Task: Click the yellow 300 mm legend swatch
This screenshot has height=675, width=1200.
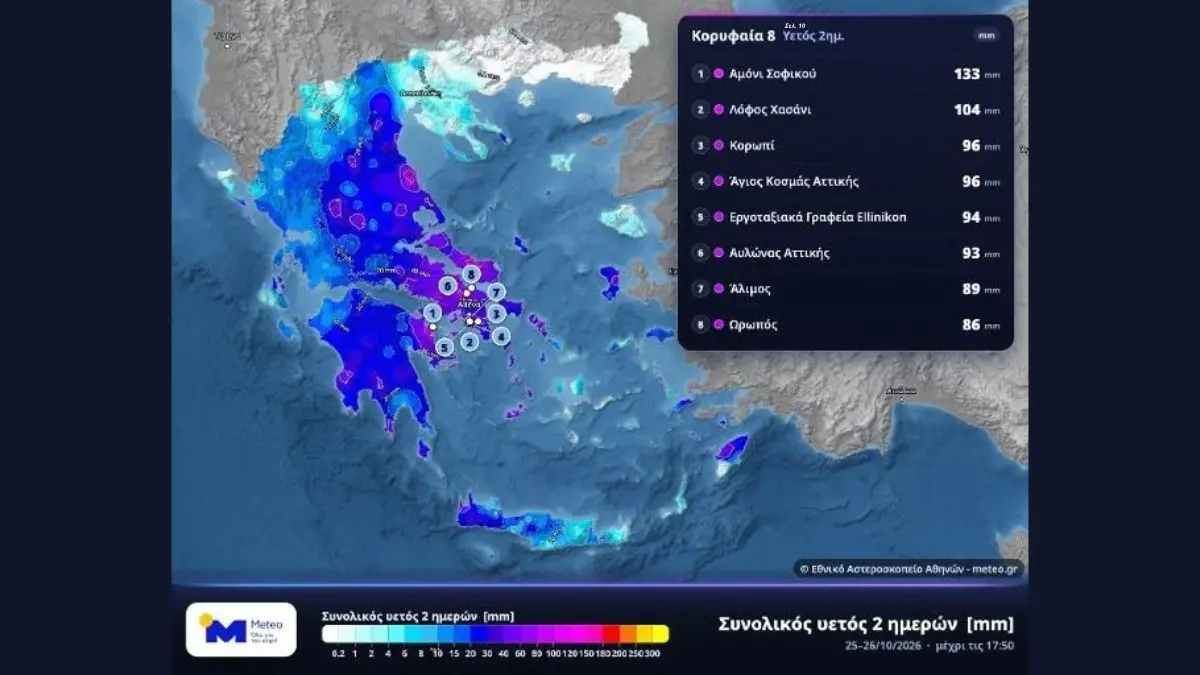Action: click(660, 633)
